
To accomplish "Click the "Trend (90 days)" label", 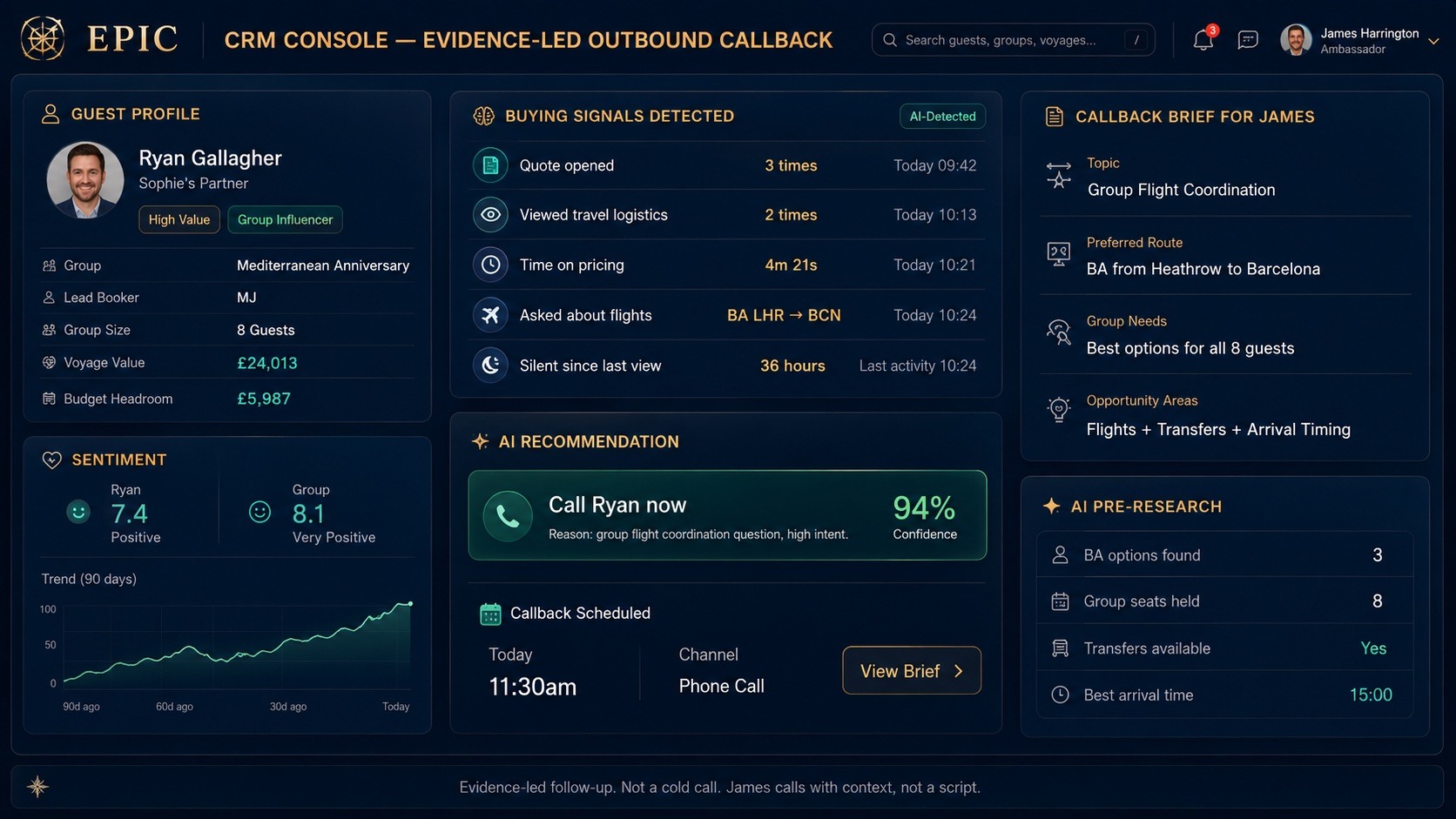I will 89,579.
